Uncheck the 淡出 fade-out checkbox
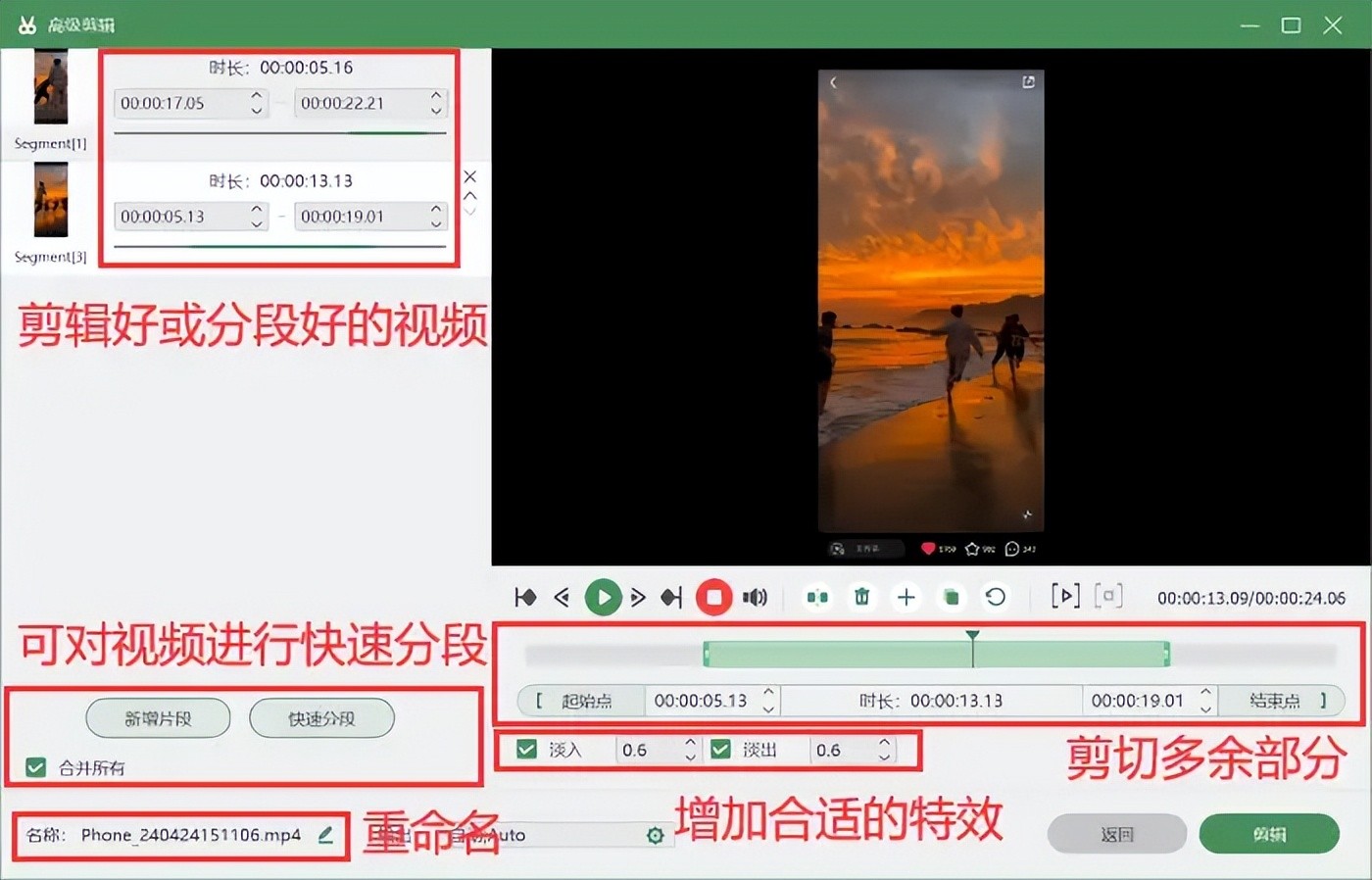The width and height of the screenshot is (1372, 880). tap(721, 750)
